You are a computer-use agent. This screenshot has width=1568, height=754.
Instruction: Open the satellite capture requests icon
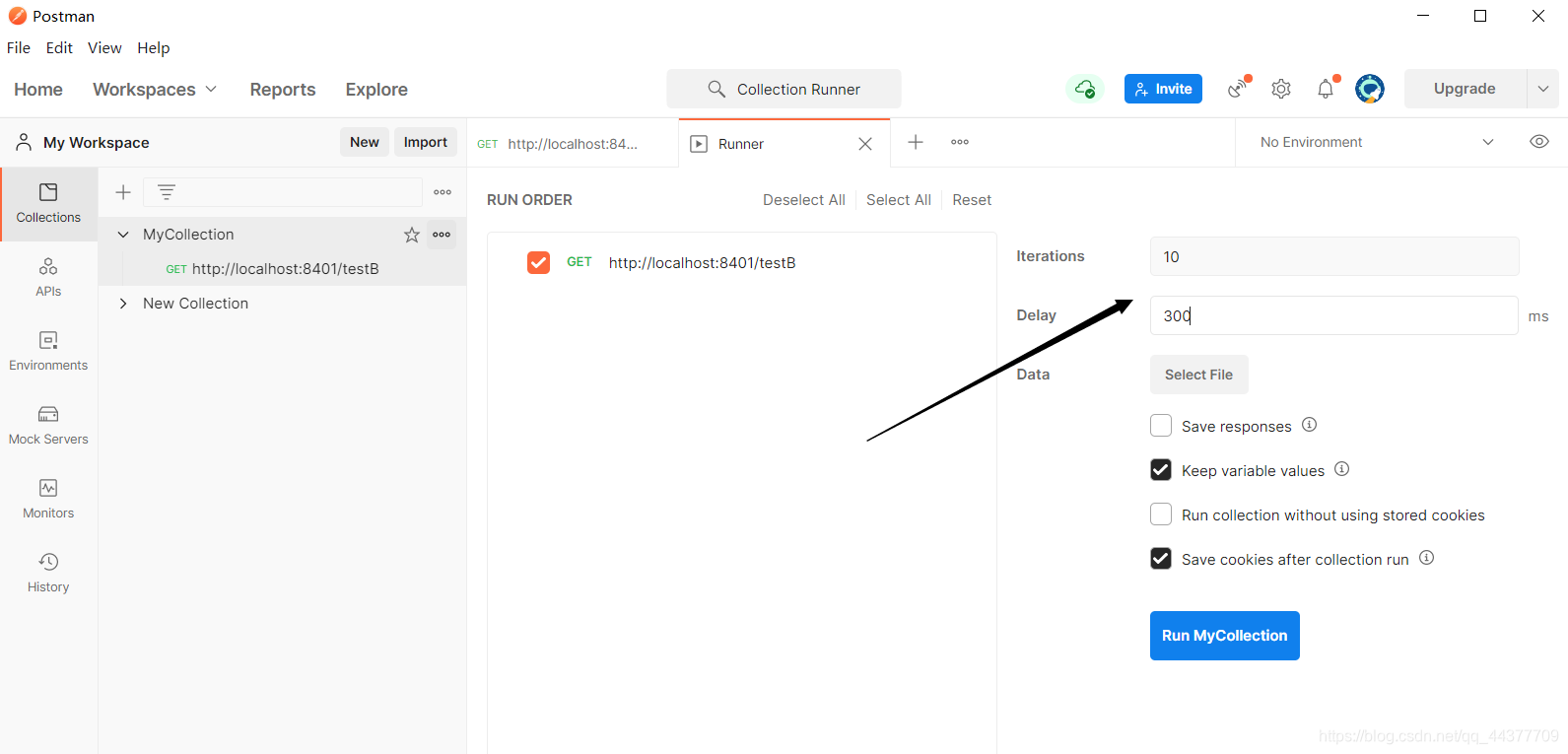pyautogui.click(x=1239, y=89)
